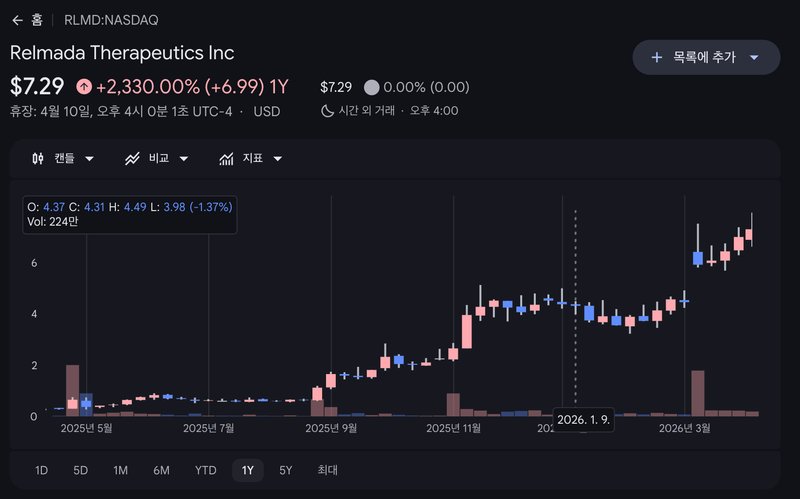
Task: Click the pink up-arrow change indicator
Action: 83,87
